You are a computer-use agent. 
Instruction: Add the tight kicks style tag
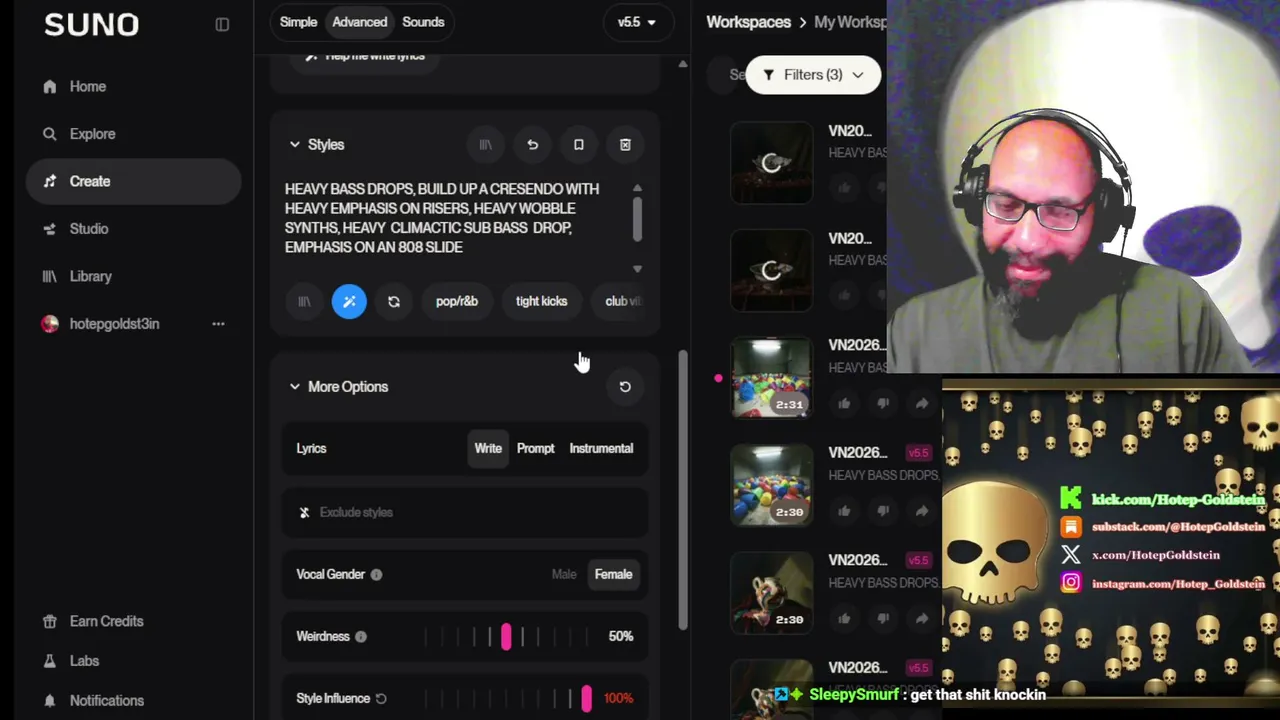point(541,301)
